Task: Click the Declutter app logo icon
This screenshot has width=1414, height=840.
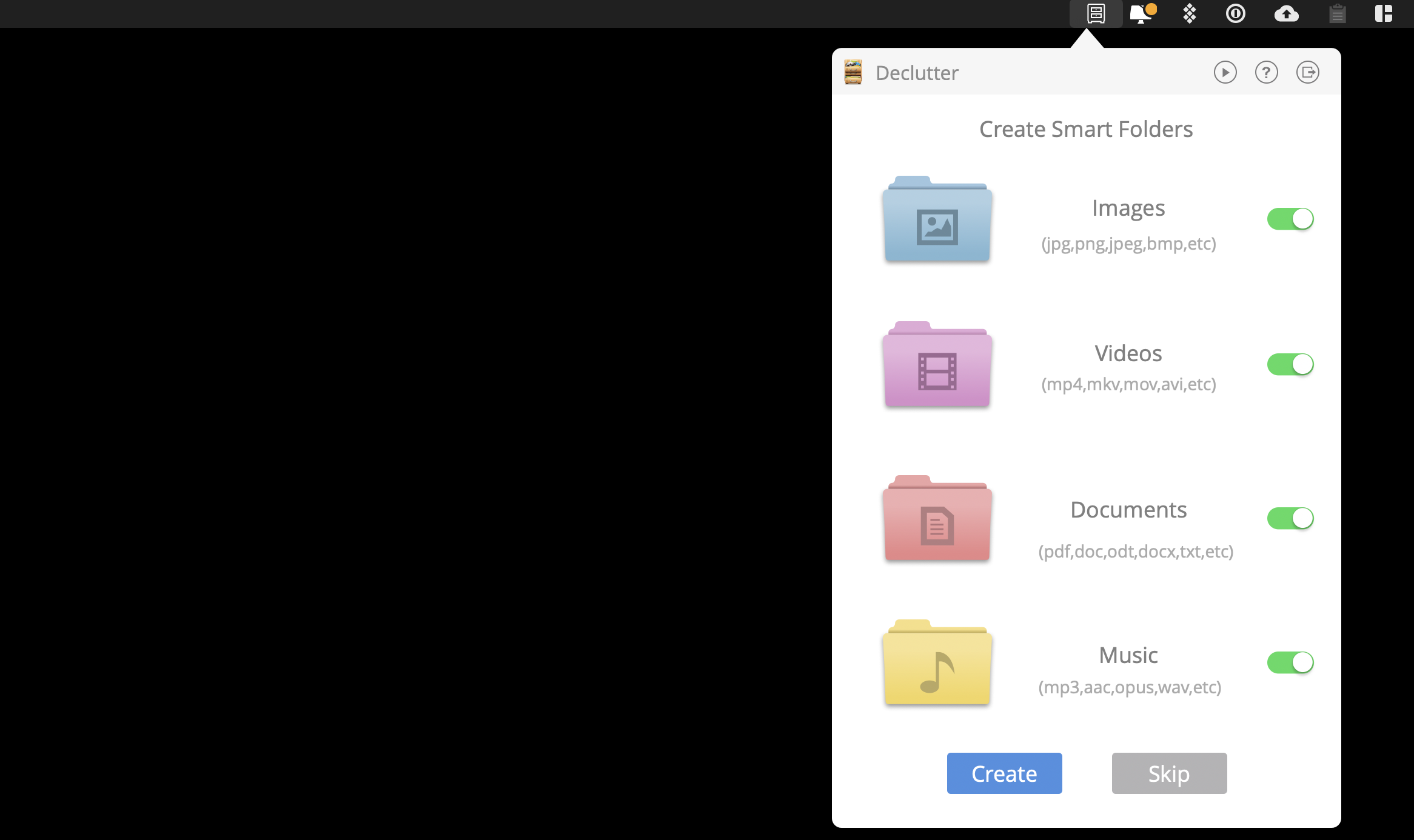Action: 853,72
